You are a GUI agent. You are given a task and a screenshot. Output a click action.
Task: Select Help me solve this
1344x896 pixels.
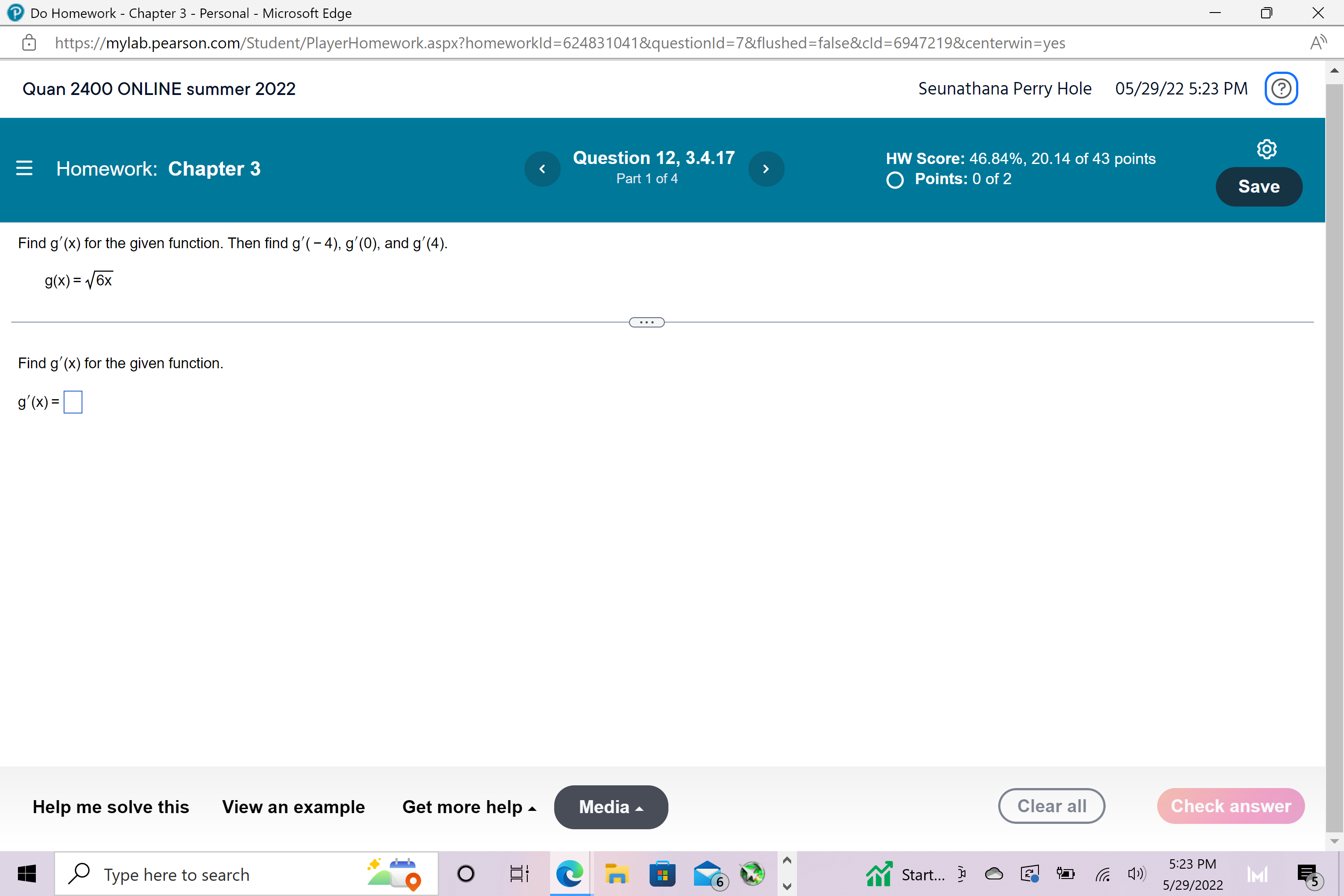111,807
